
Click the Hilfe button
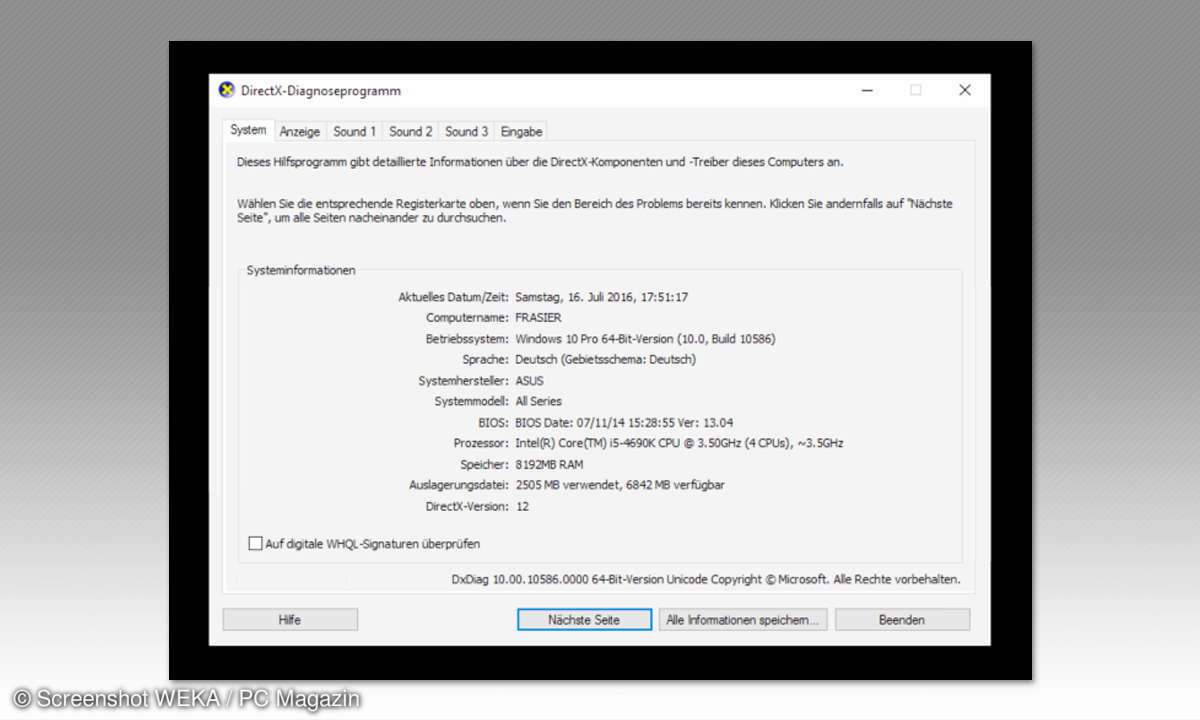(290, 620)
